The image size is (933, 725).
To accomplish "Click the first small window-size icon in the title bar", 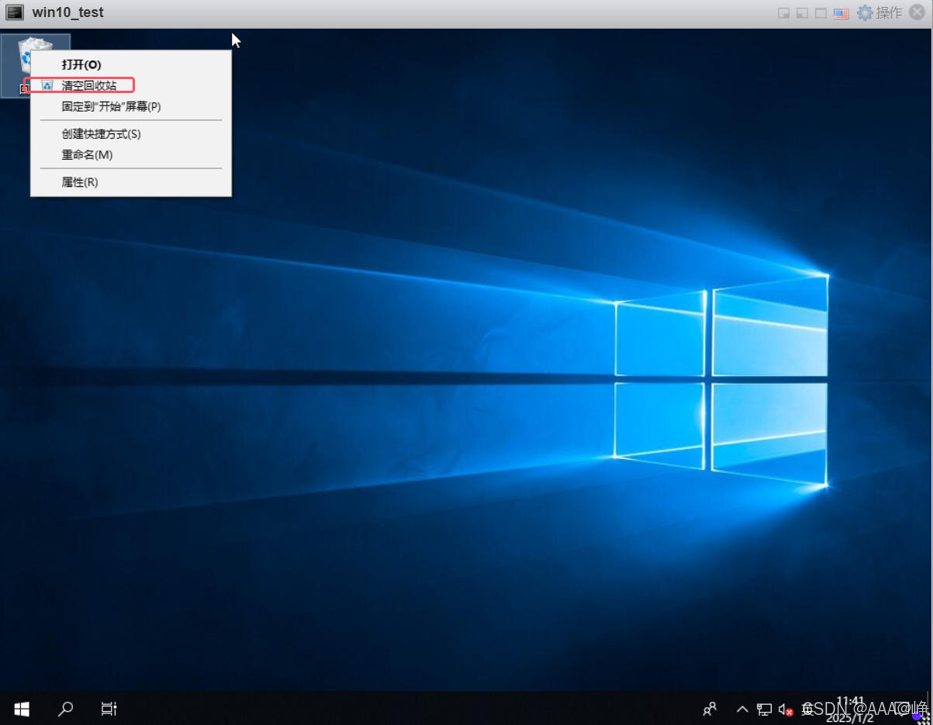I will [x=784, y=13].
